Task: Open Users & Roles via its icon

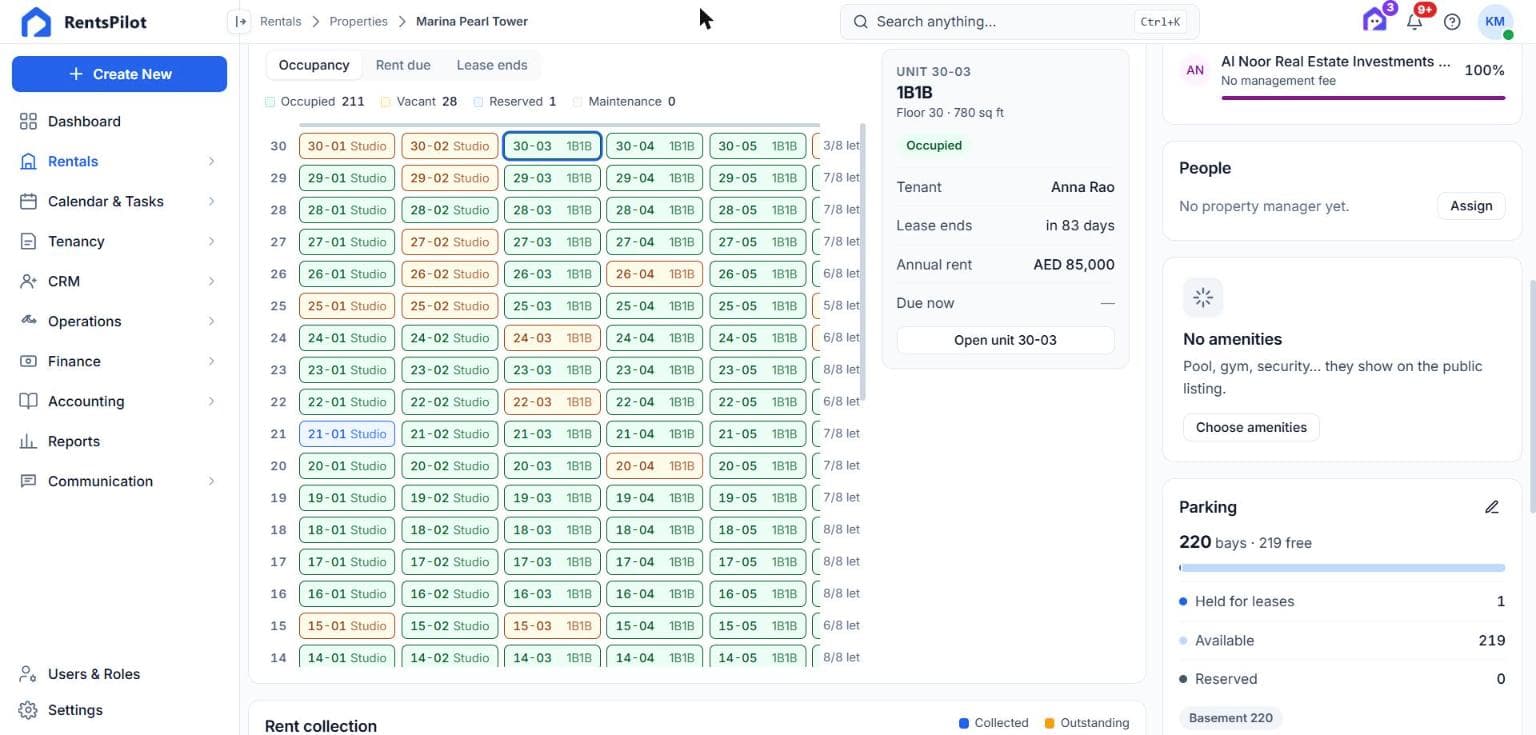Action: tap(28, 674)
